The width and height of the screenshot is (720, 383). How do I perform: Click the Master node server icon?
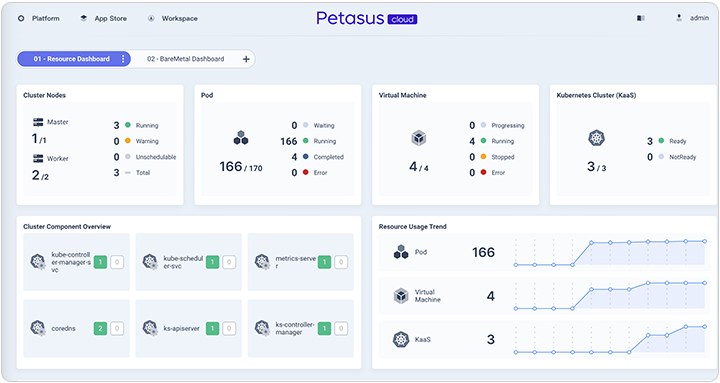[x=38, y=122]
